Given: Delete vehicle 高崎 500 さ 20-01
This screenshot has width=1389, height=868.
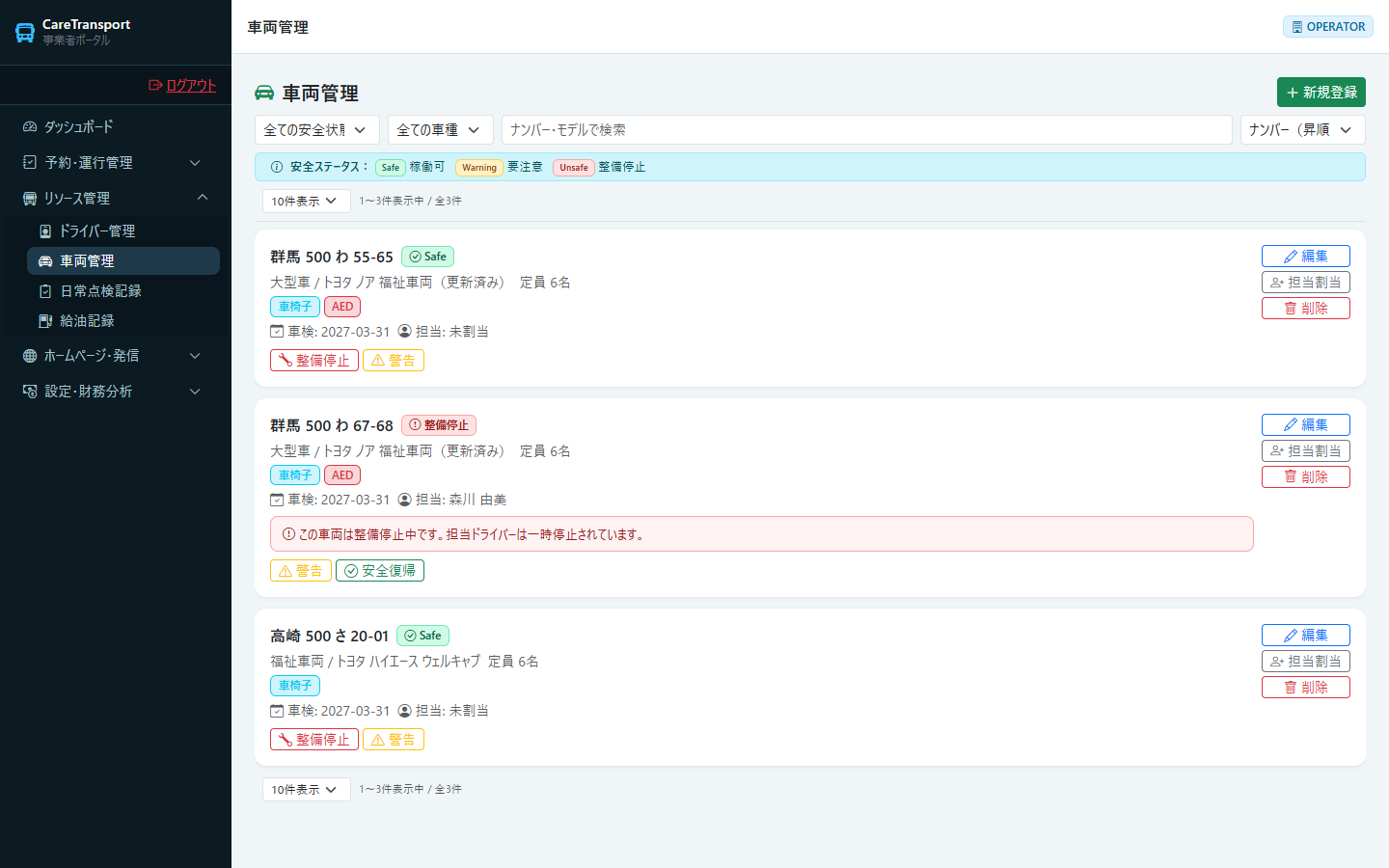Looking at the screenshot, I should tap(1306, 687).
